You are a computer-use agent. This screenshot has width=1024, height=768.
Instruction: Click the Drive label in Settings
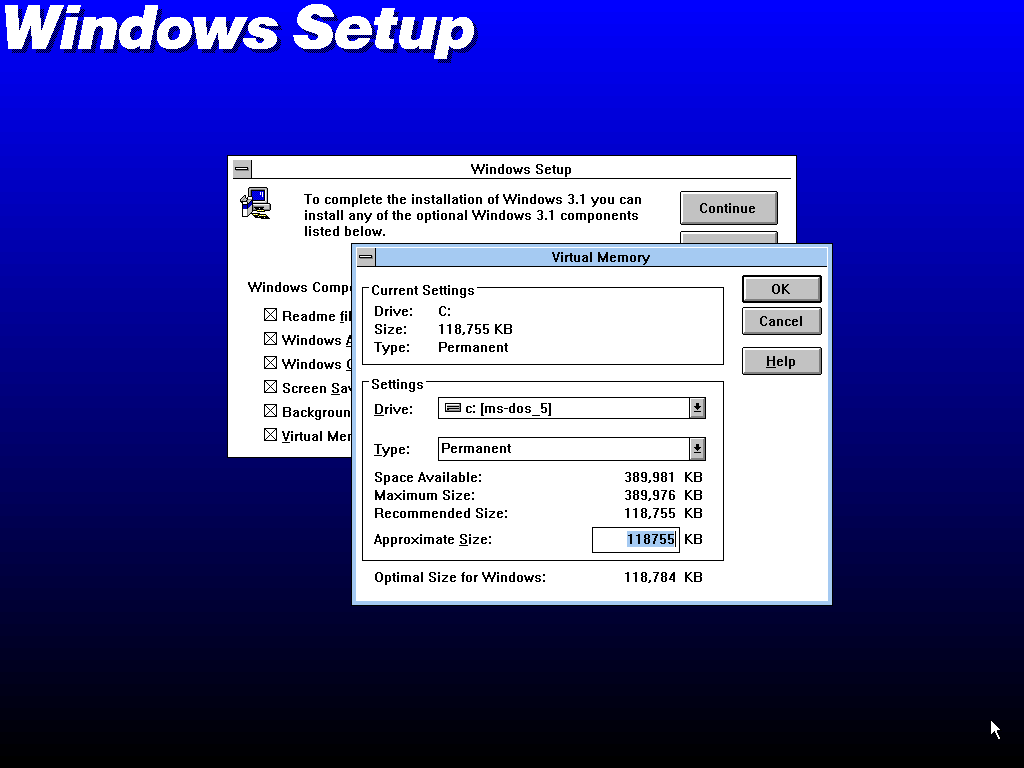click(393, 409)
